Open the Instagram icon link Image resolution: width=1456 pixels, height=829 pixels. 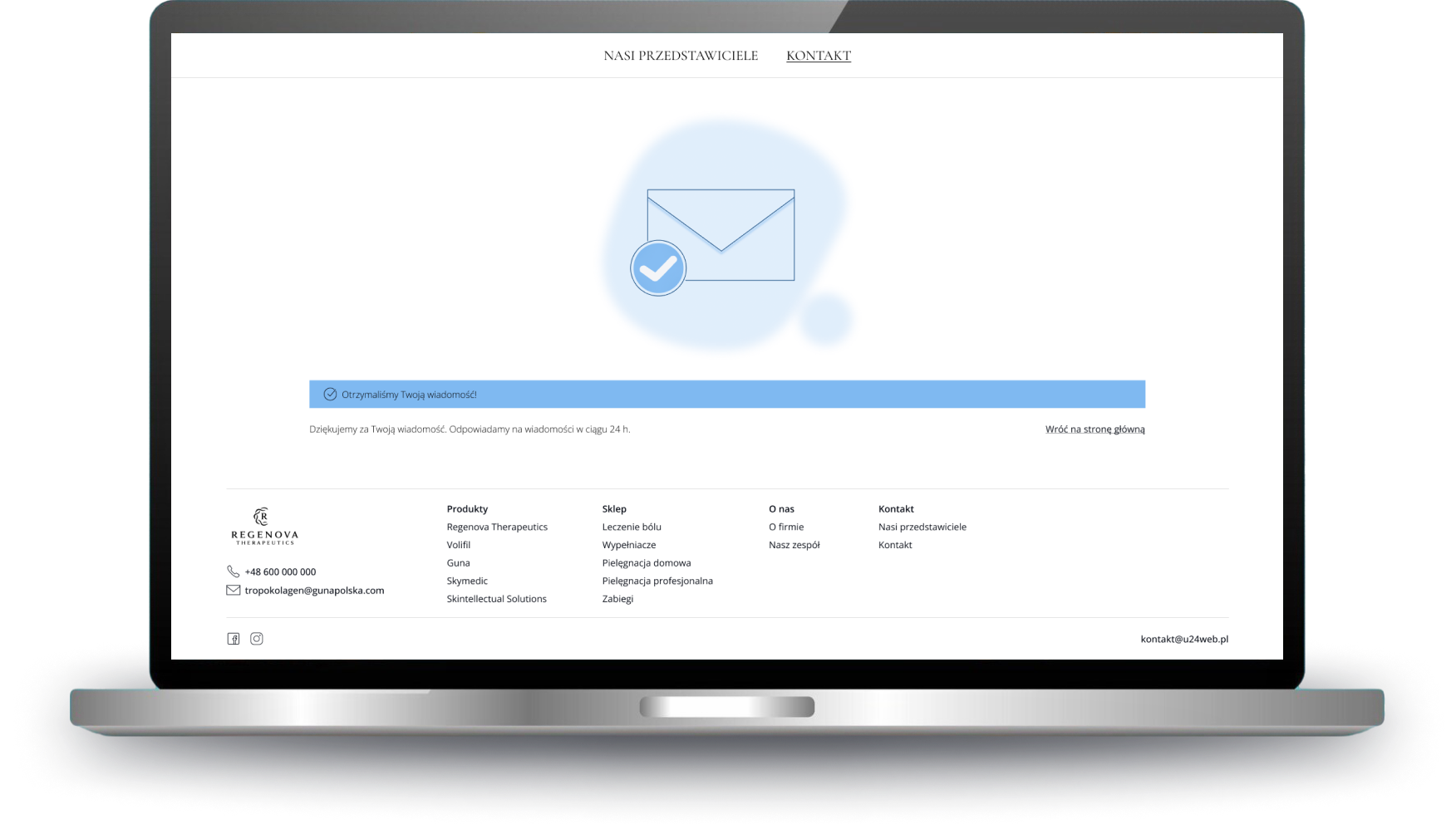point(257,639)
